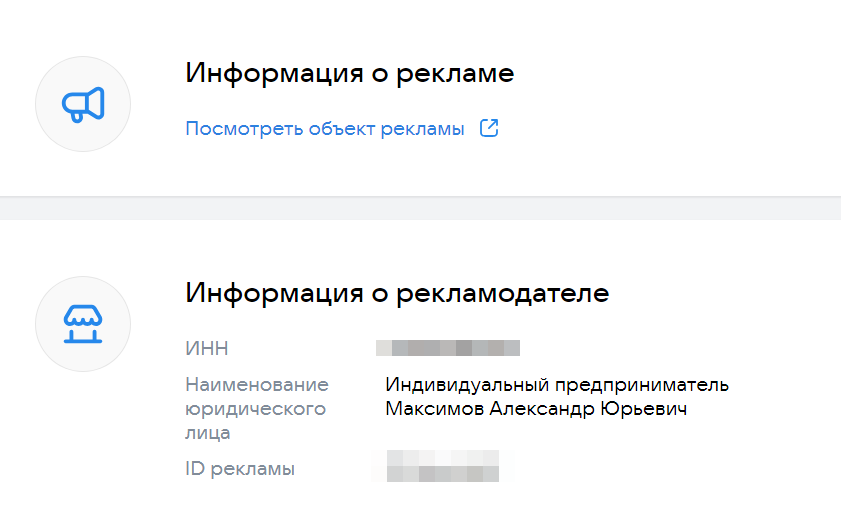The width and height of the screenshot is (841, 522).
Task: Click the surname Максимов
Action: pyautogui.click(x=429, y=409)
